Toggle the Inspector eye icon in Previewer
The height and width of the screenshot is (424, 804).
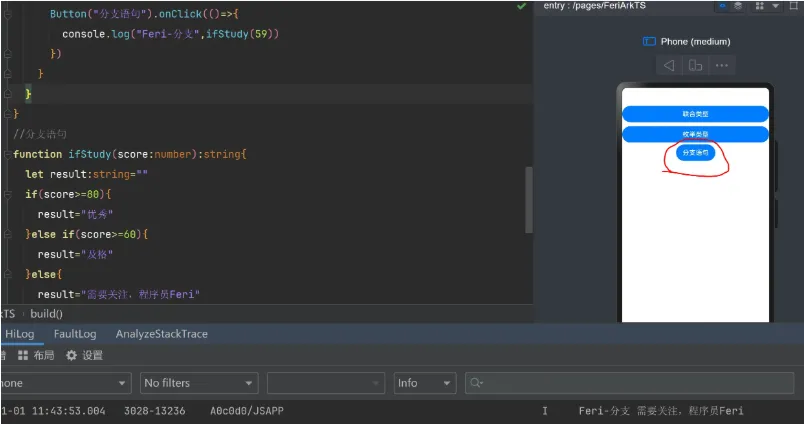(x=722, y=6)
